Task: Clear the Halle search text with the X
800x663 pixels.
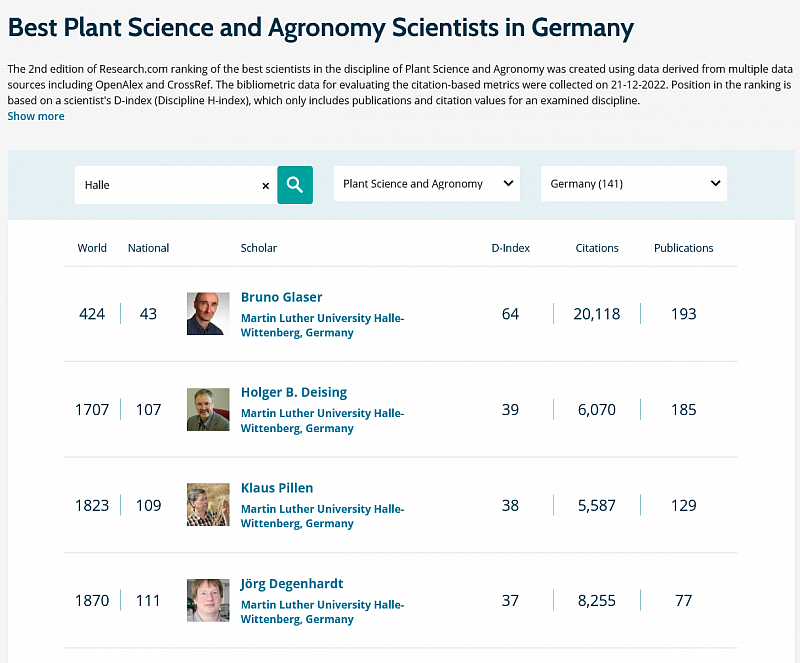Action: tap(265, 186)
